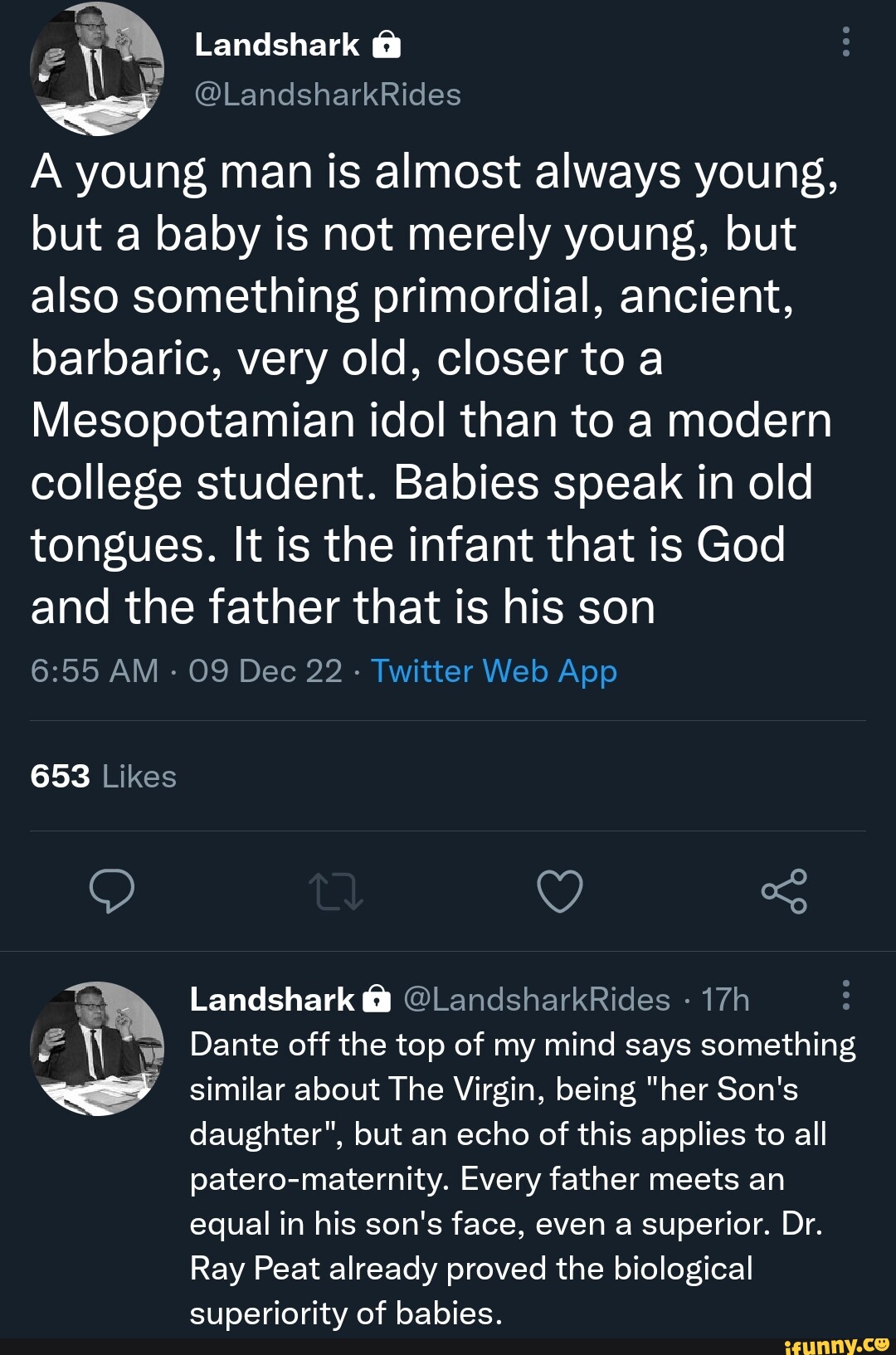Open three-dot menu on reply tweet
The image size is (896, 1355).
pos(845,995)
